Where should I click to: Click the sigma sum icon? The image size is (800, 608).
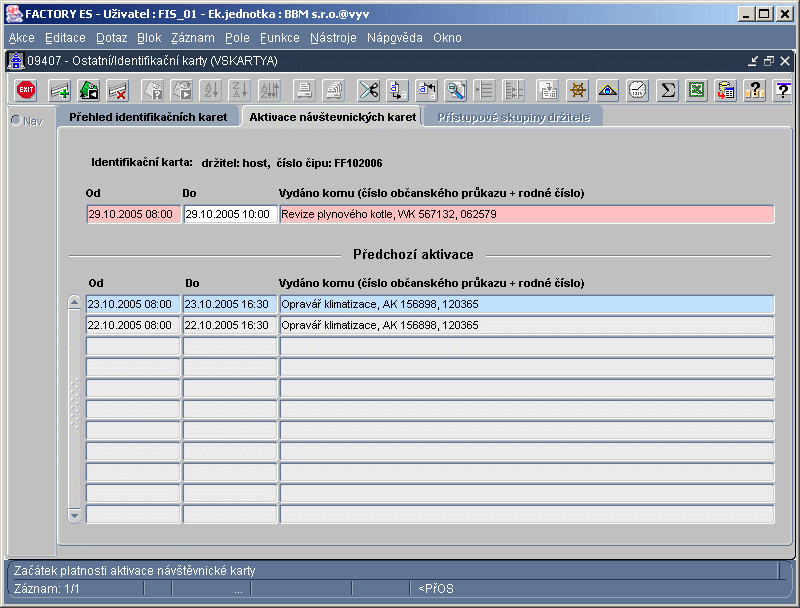pyautogui.click(x=667, y=90)
